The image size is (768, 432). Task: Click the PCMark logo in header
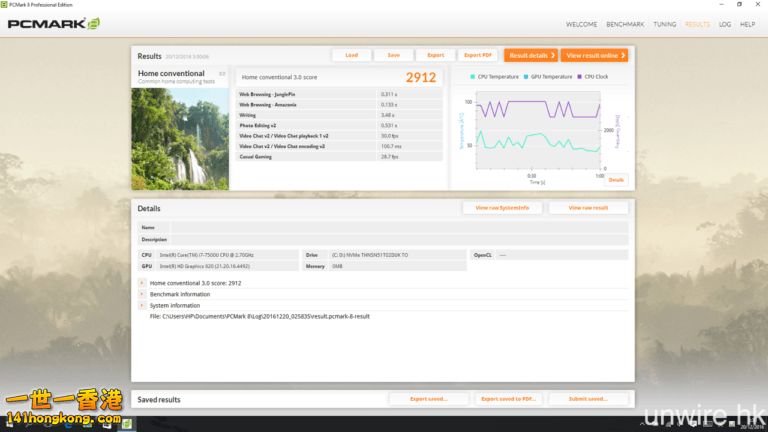coord(54,24)
